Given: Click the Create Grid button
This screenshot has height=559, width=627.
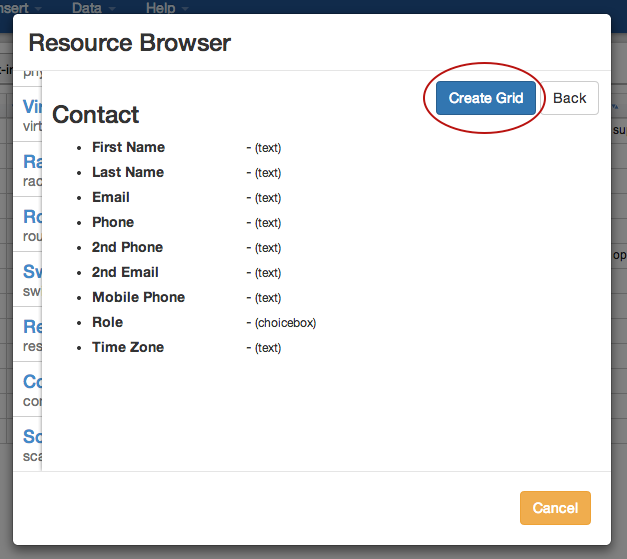Looking at the screenshot, I should click(485, 98).
